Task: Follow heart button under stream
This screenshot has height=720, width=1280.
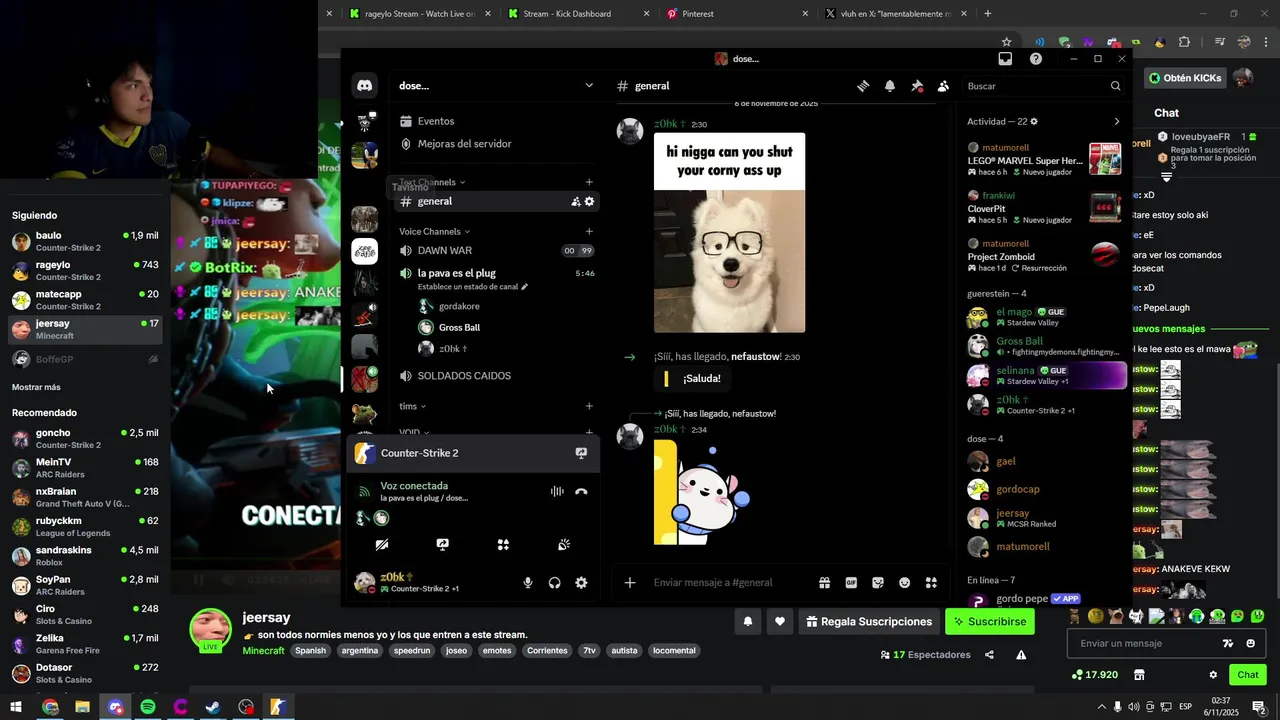Action: (x=780, y=621)
